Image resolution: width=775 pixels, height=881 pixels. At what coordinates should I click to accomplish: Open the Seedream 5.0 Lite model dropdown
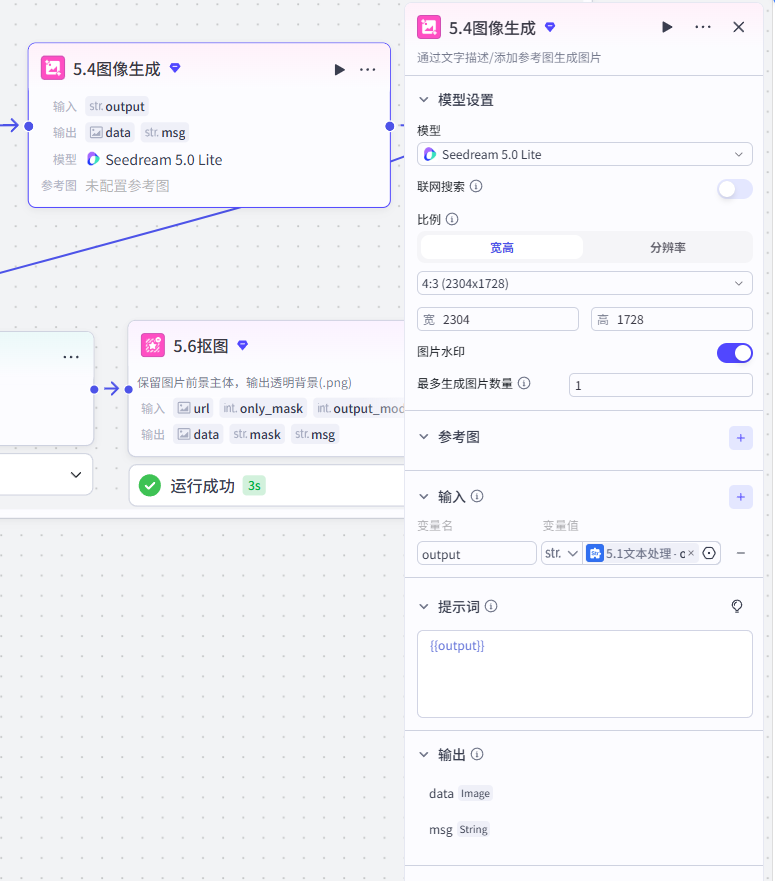coord(584,155)
